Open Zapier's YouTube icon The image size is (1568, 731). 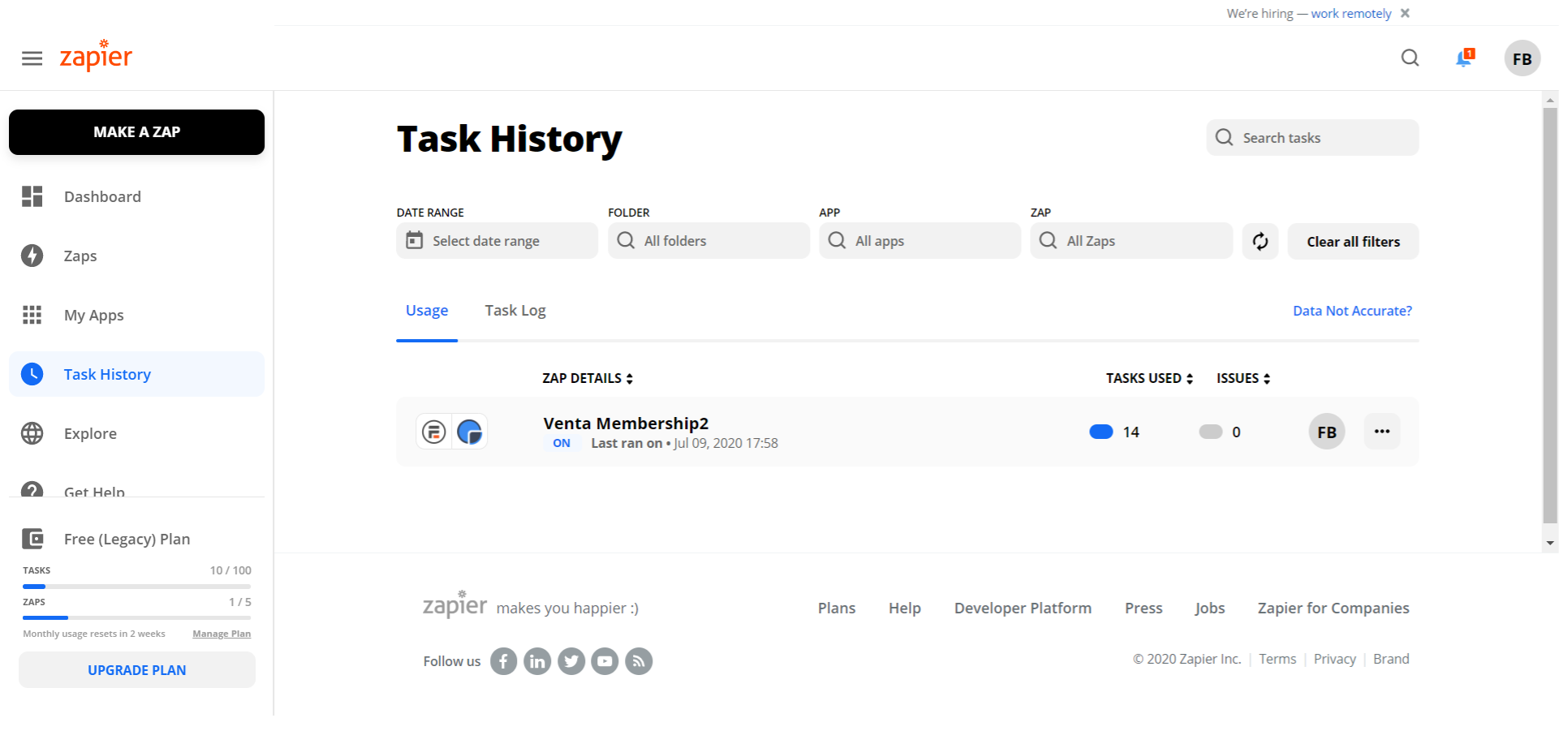pos(605,661)
